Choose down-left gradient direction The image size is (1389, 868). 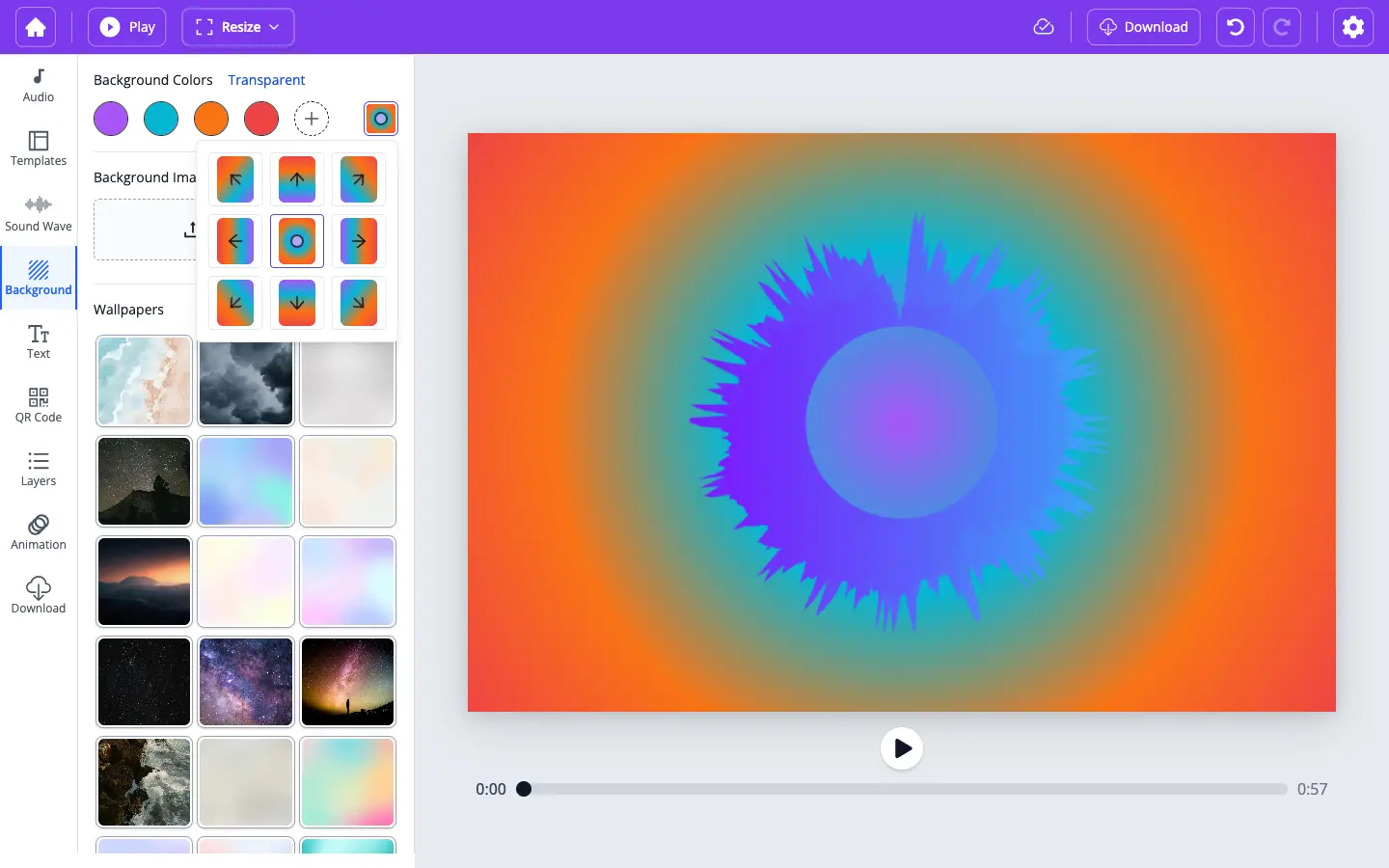click(235, 303)
